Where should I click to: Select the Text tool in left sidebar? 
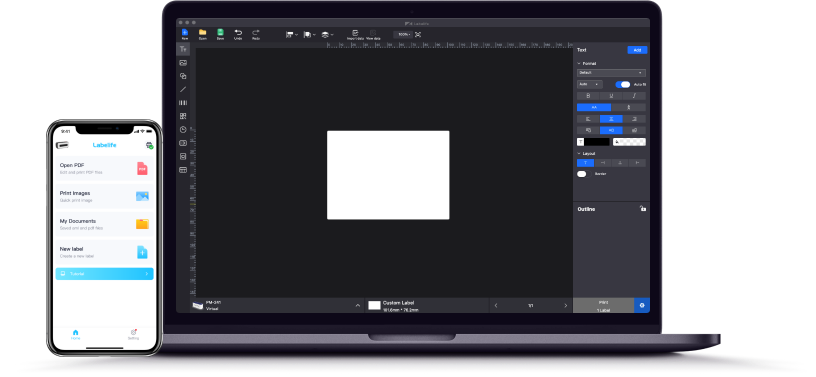pos(183,49)
